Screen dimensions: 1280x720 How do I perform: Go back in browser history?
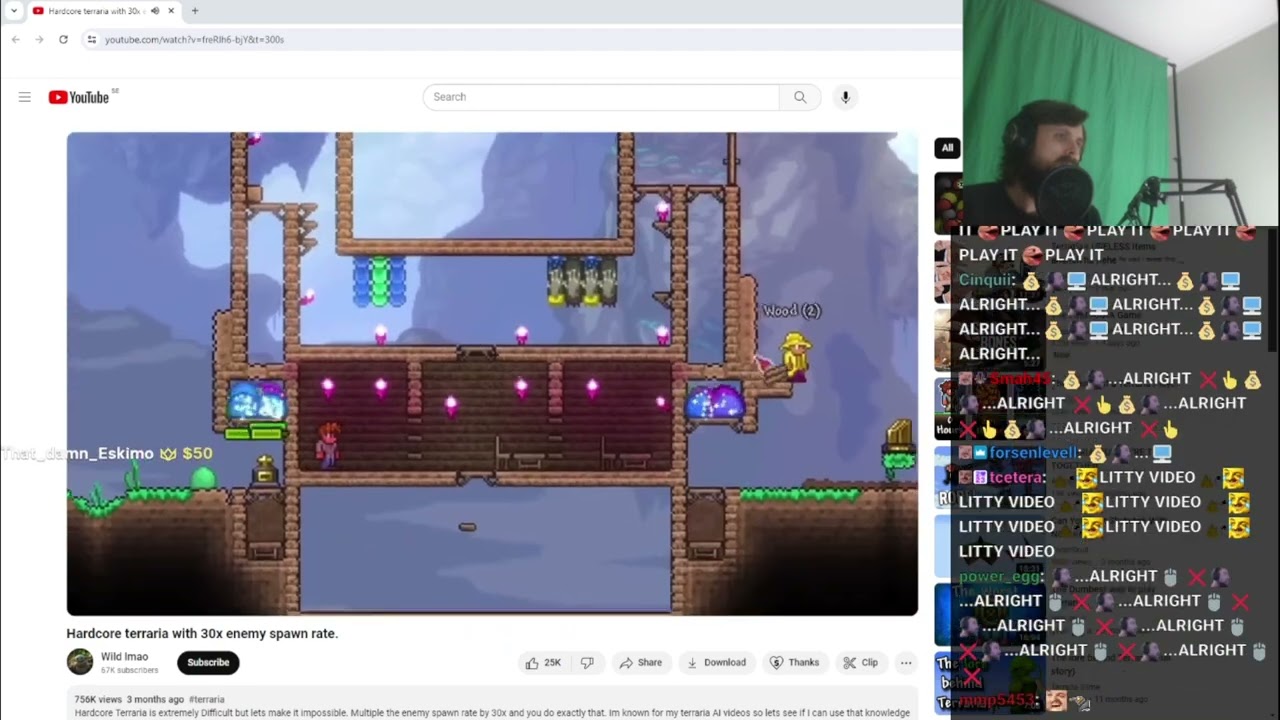click(x=16, y=39)
